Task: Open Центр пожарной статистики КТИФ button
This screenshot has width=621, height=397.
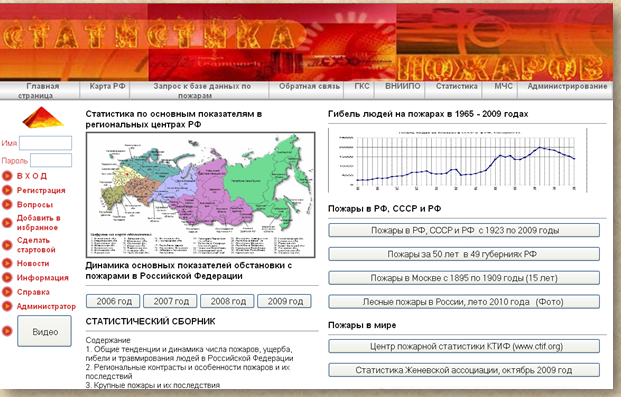Action: 464,346
